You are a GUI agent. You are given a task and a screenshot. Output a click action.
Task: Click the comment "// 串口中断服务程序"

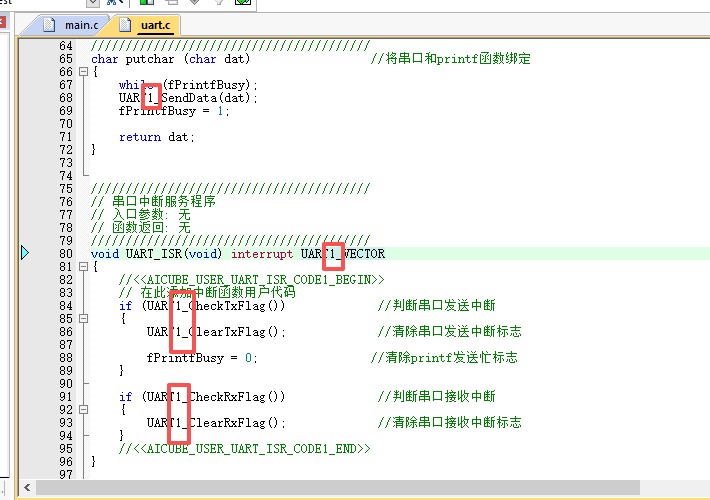pos(153,202)
